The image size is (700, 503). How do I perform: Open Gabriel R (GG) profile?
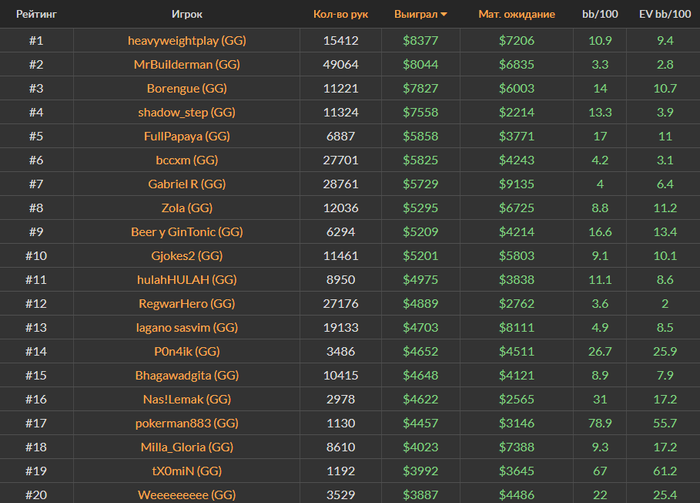(x=186, y=184)
